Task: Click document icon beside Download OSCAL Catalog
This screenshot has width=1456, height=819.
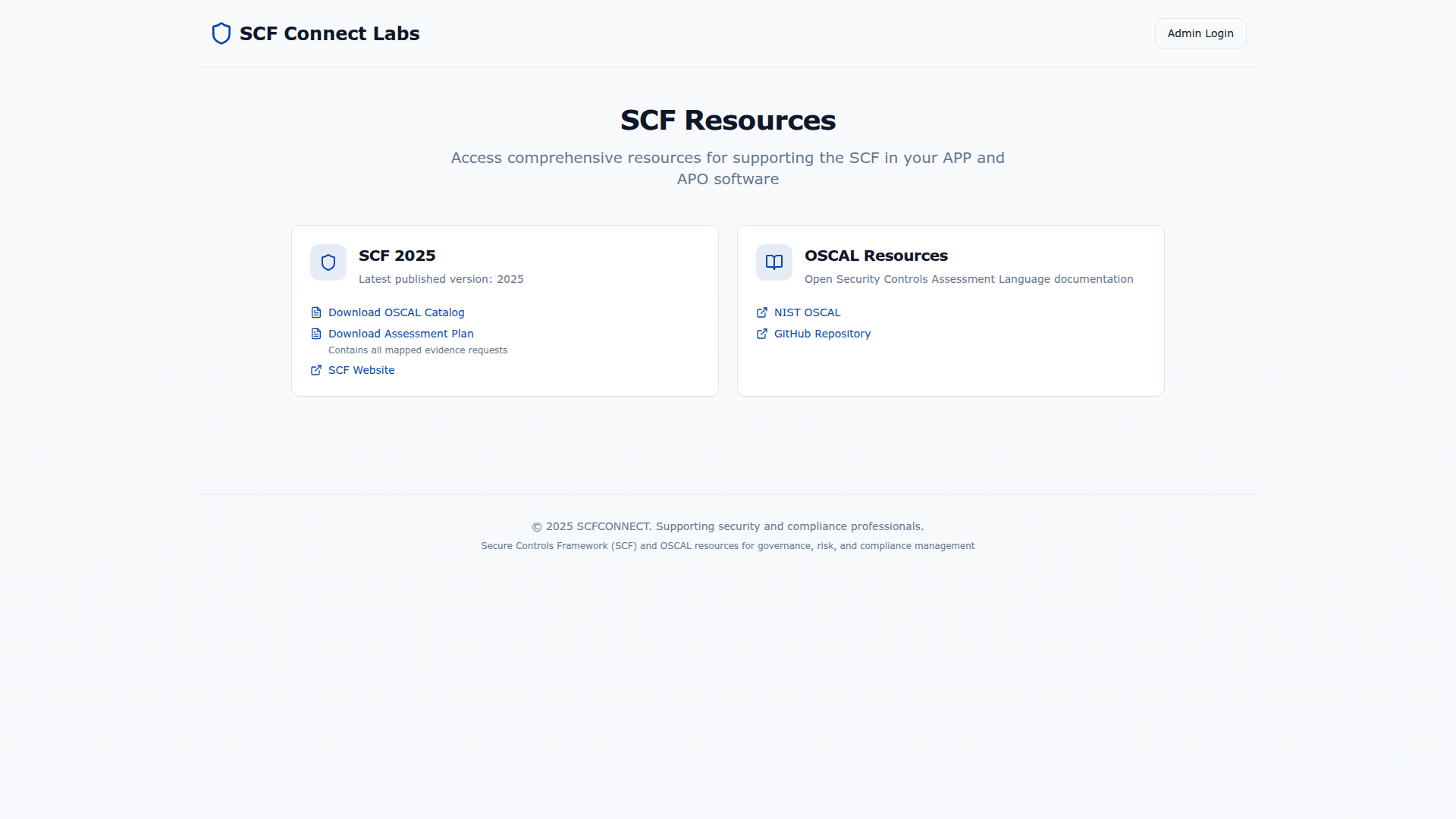Action: (316, 312)
